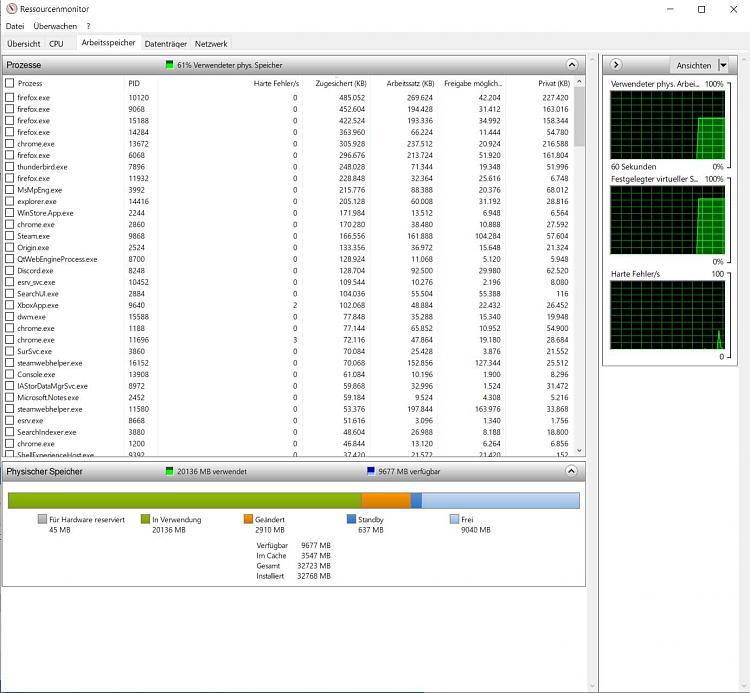The image size is (750, 693).
Task: Click the green In Verwendung memory bar
Action: coord(184,501)
